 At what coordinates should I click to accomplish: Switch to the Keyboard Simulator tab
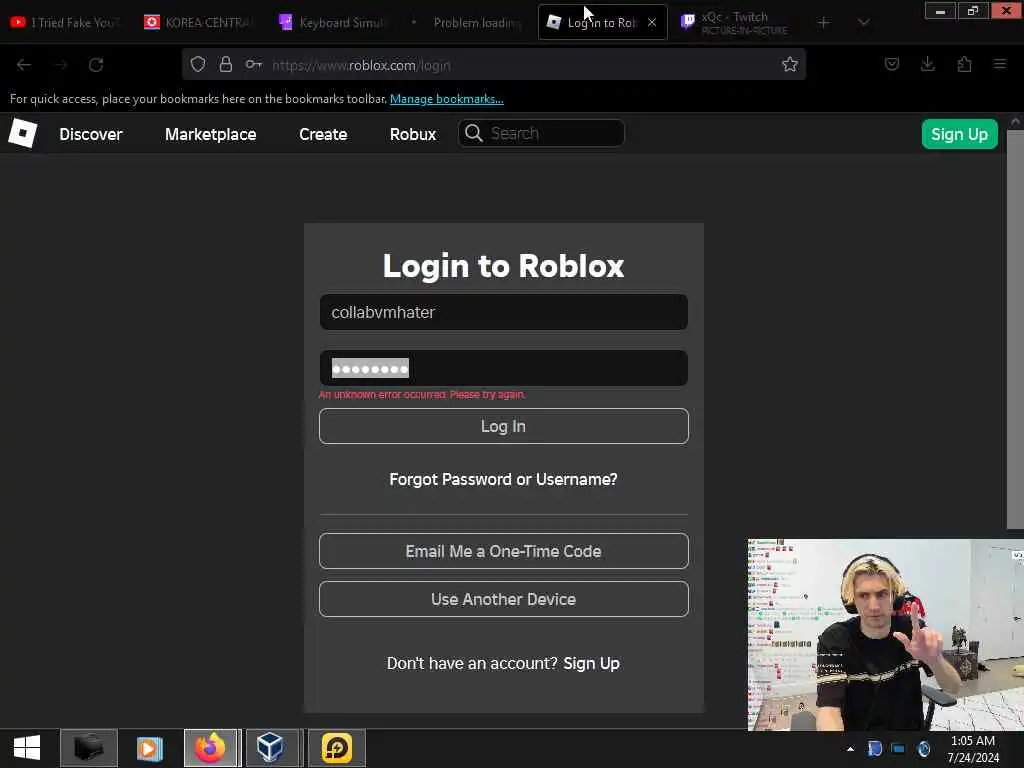(333, 22)
